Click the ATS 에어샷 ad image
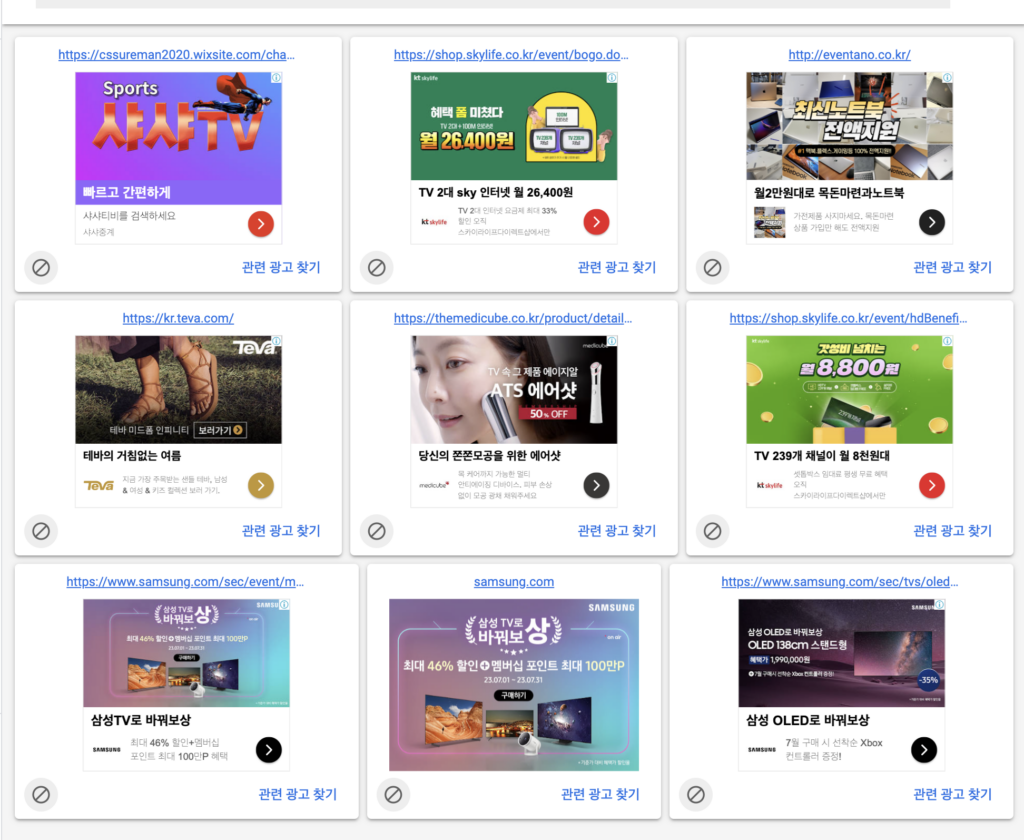1024x840 pixels. click(x=514, y=389)
